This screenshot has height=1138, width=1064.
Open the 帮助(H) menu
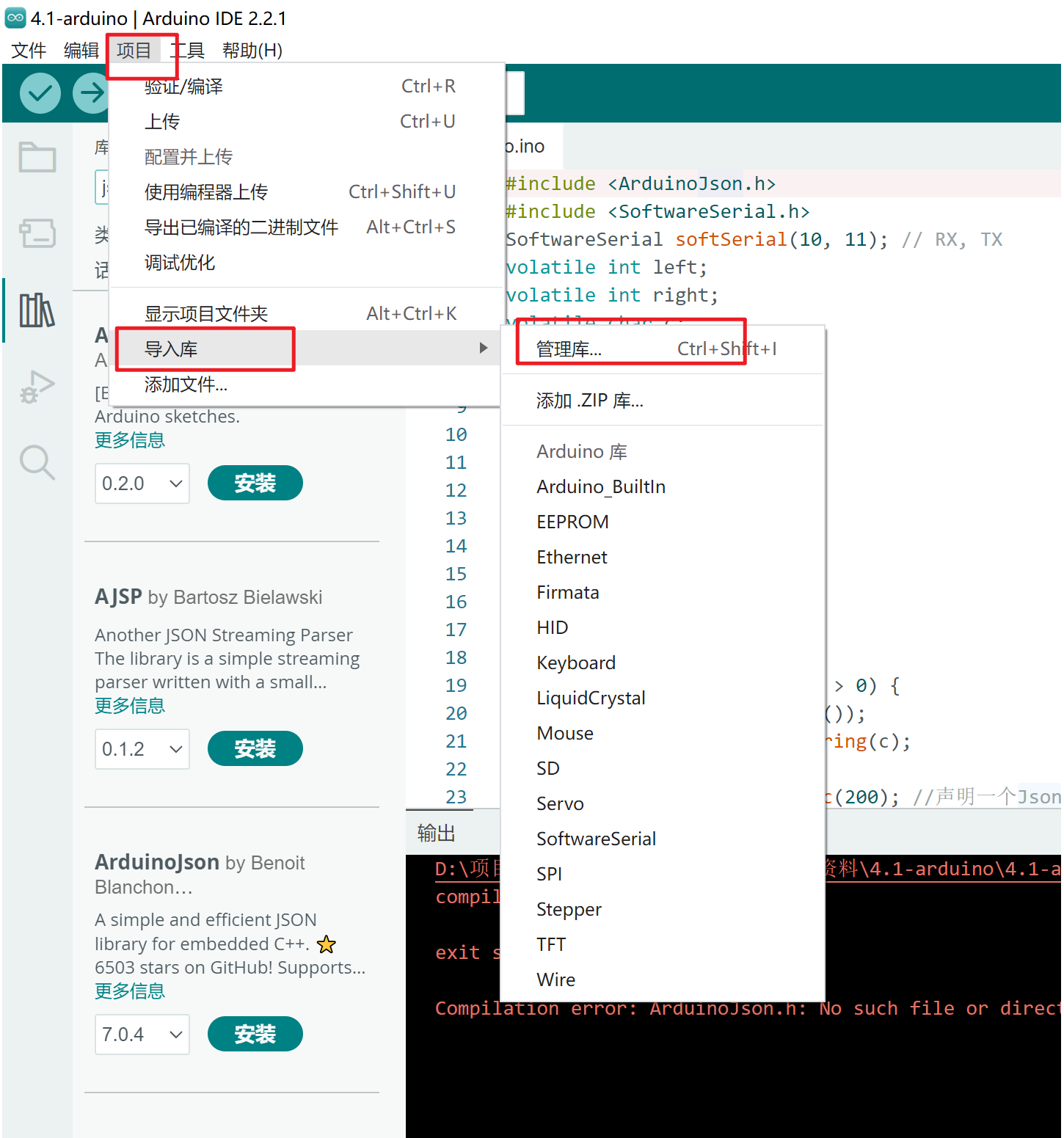coord(252,50)
